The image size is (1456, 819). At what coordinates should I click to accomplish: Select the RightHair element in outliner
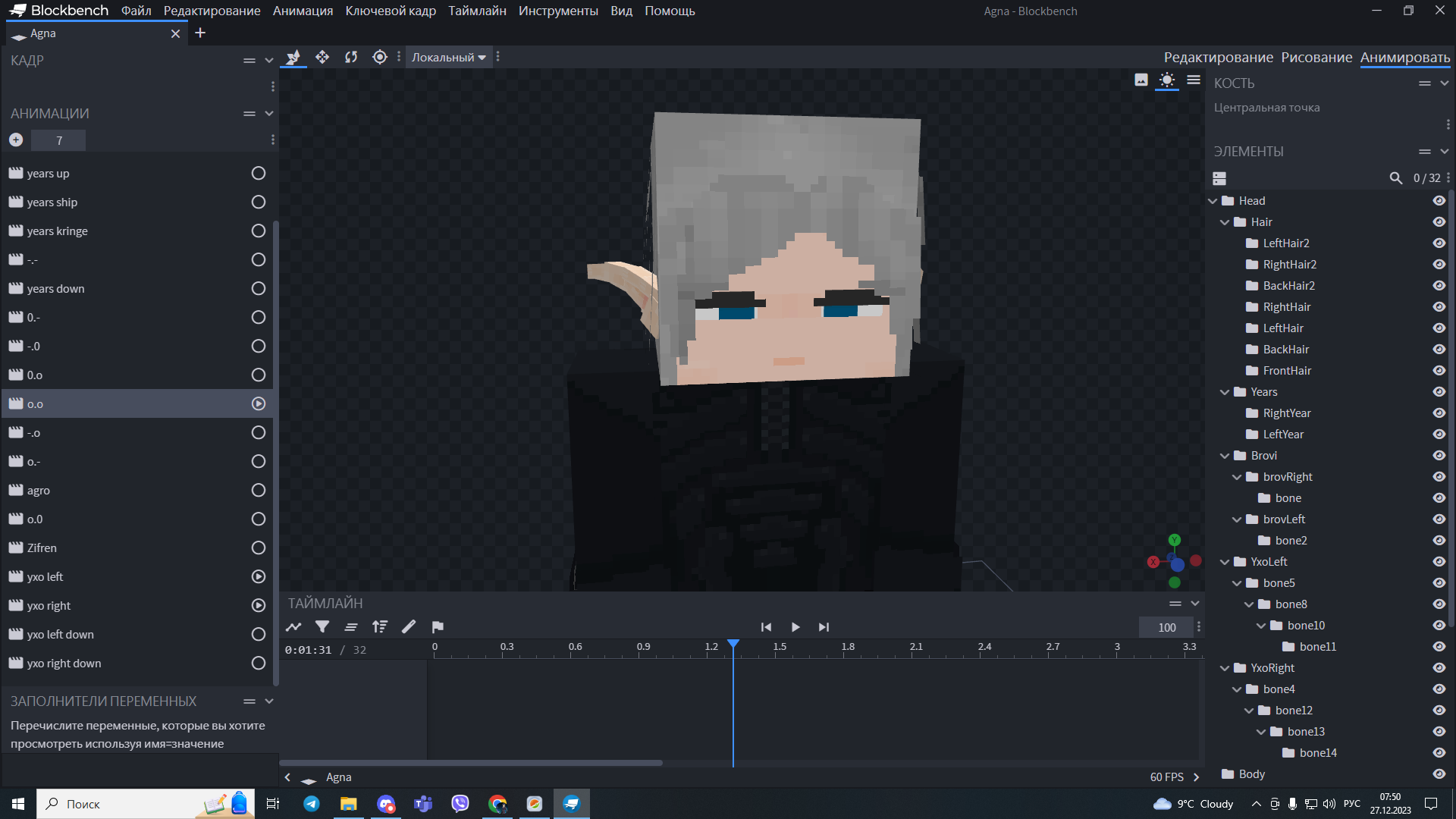point(1286,307)
